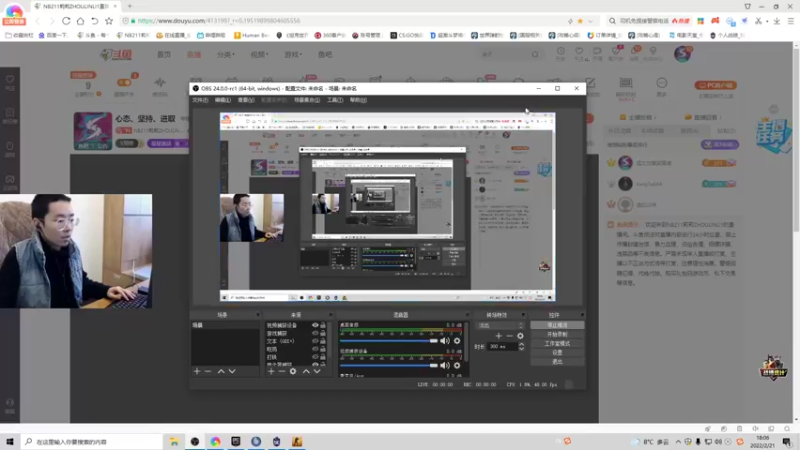The width and height of the screenshot is (800, 450).
Task: Click the stop streaming button in Controls
Action: coord(557,325)
